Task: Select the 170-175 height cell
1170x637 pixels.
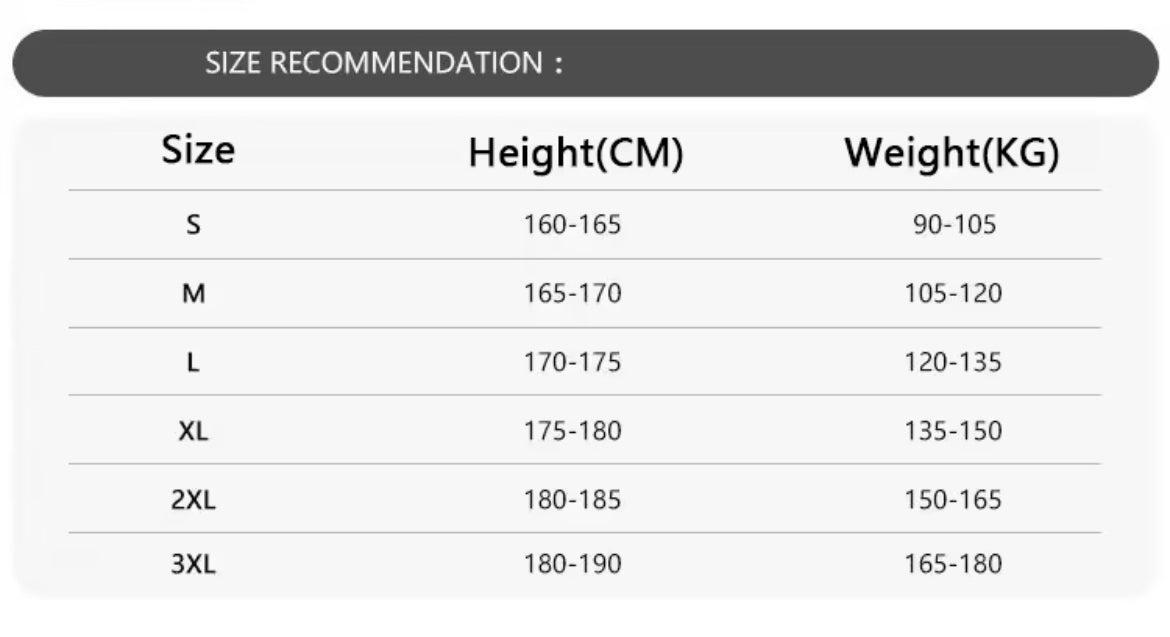Action: click(x=572, y=363)
